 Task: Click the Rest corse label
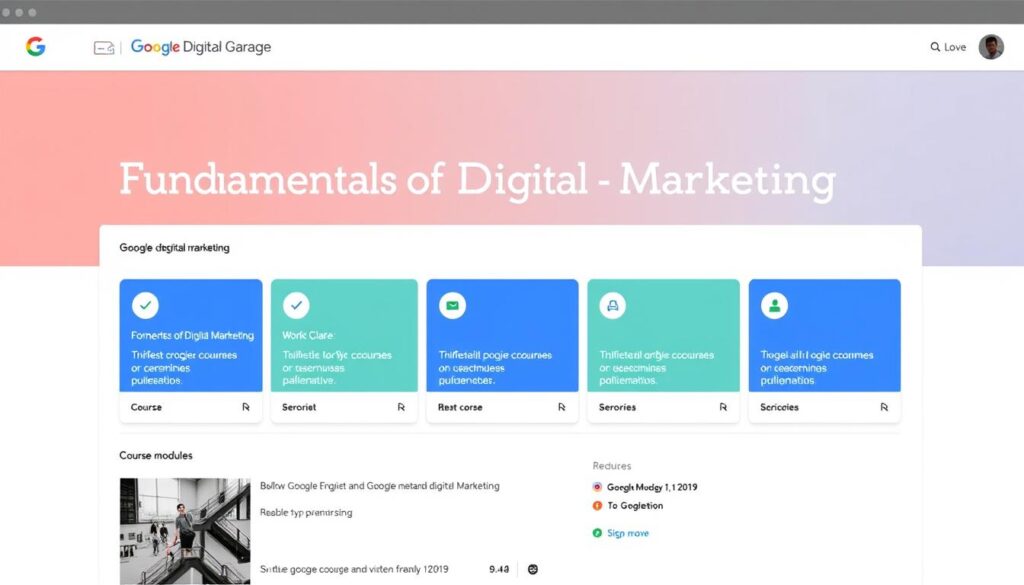(460, 407)
